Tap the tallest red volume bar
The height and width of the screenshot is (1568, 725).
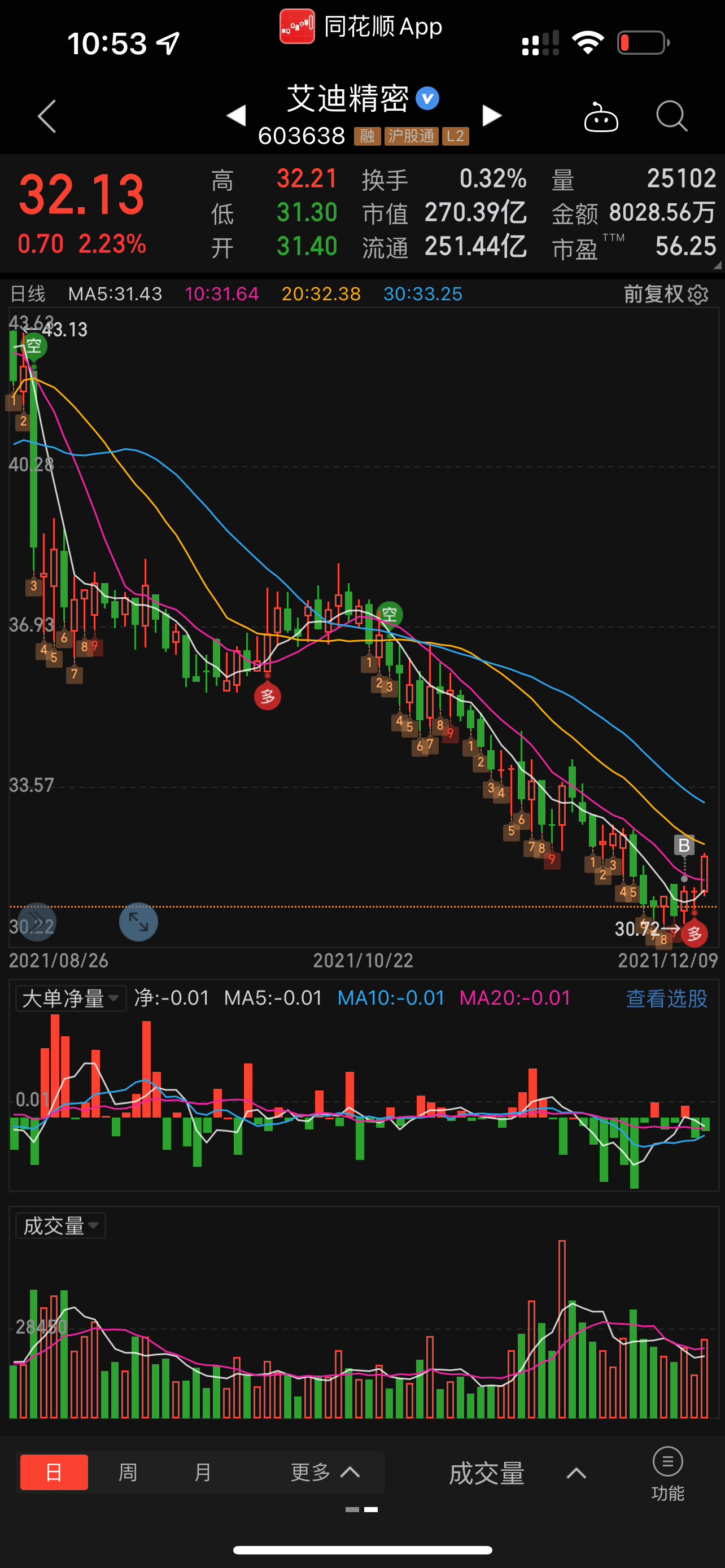click(562, 1329)
